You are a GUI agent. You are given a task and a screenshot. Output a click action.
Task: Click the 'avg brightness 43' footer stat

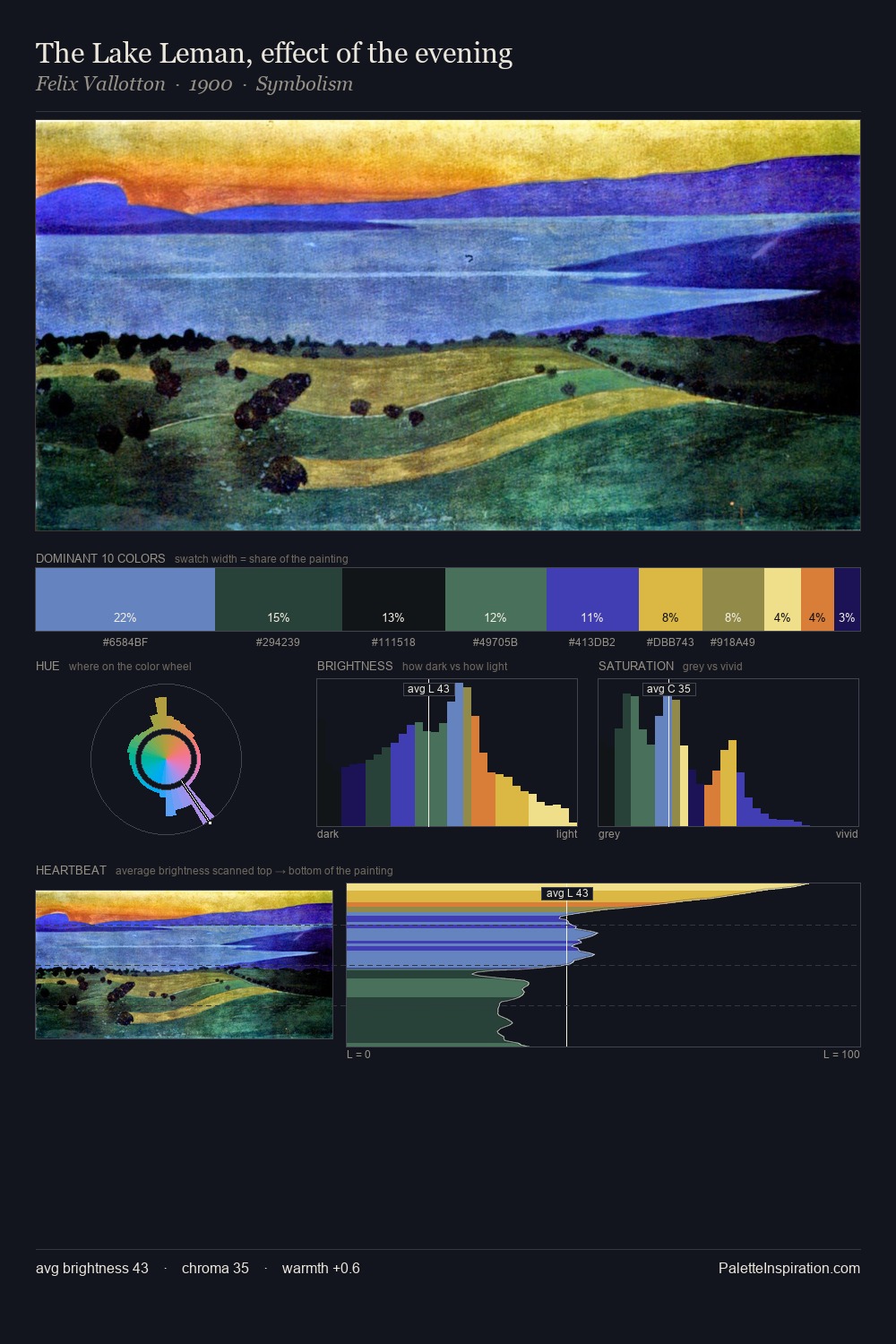tap(92, 1268)
